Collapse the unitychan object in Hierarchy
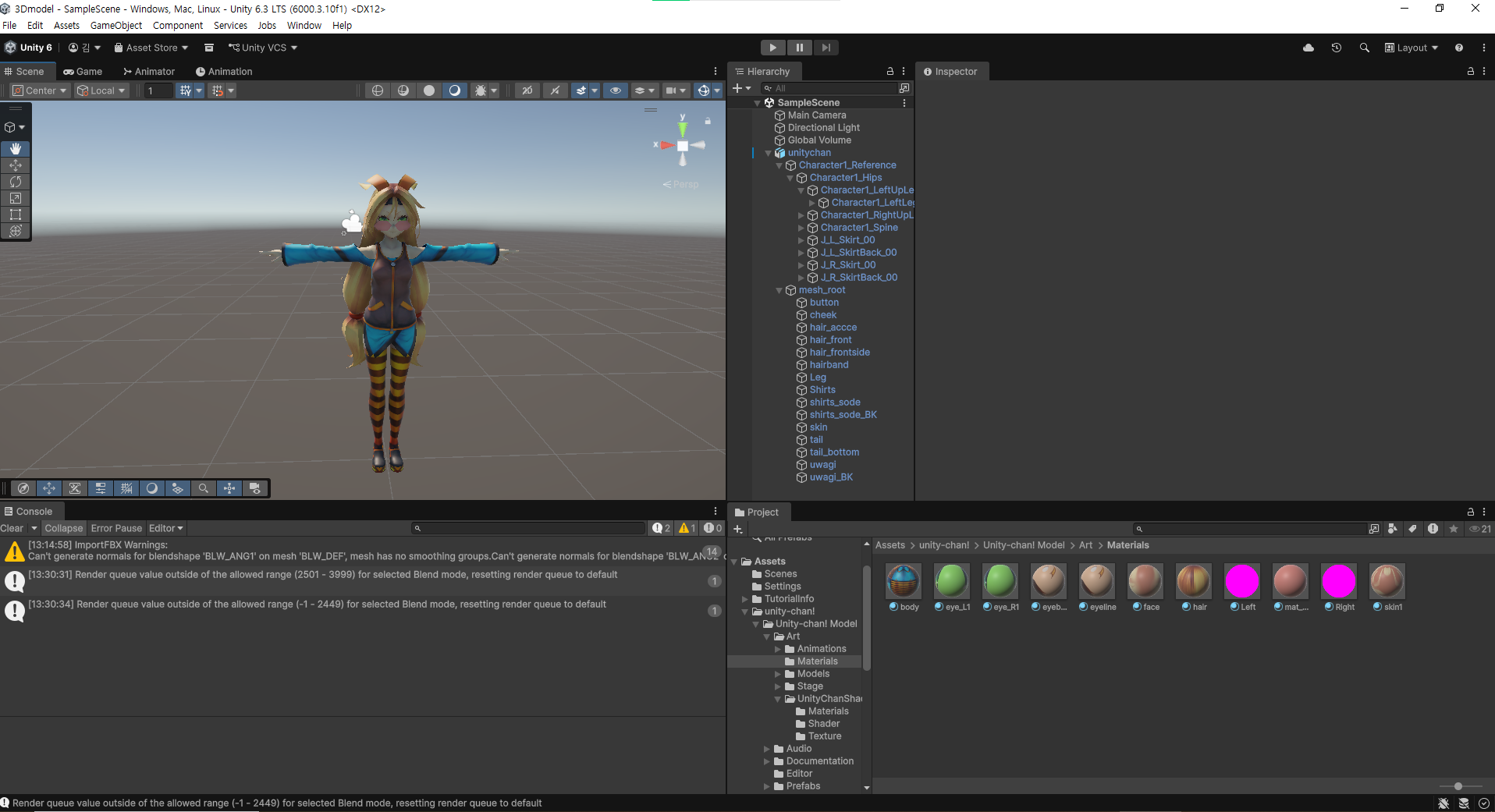The image size is (1495, 812). (768, 153)
